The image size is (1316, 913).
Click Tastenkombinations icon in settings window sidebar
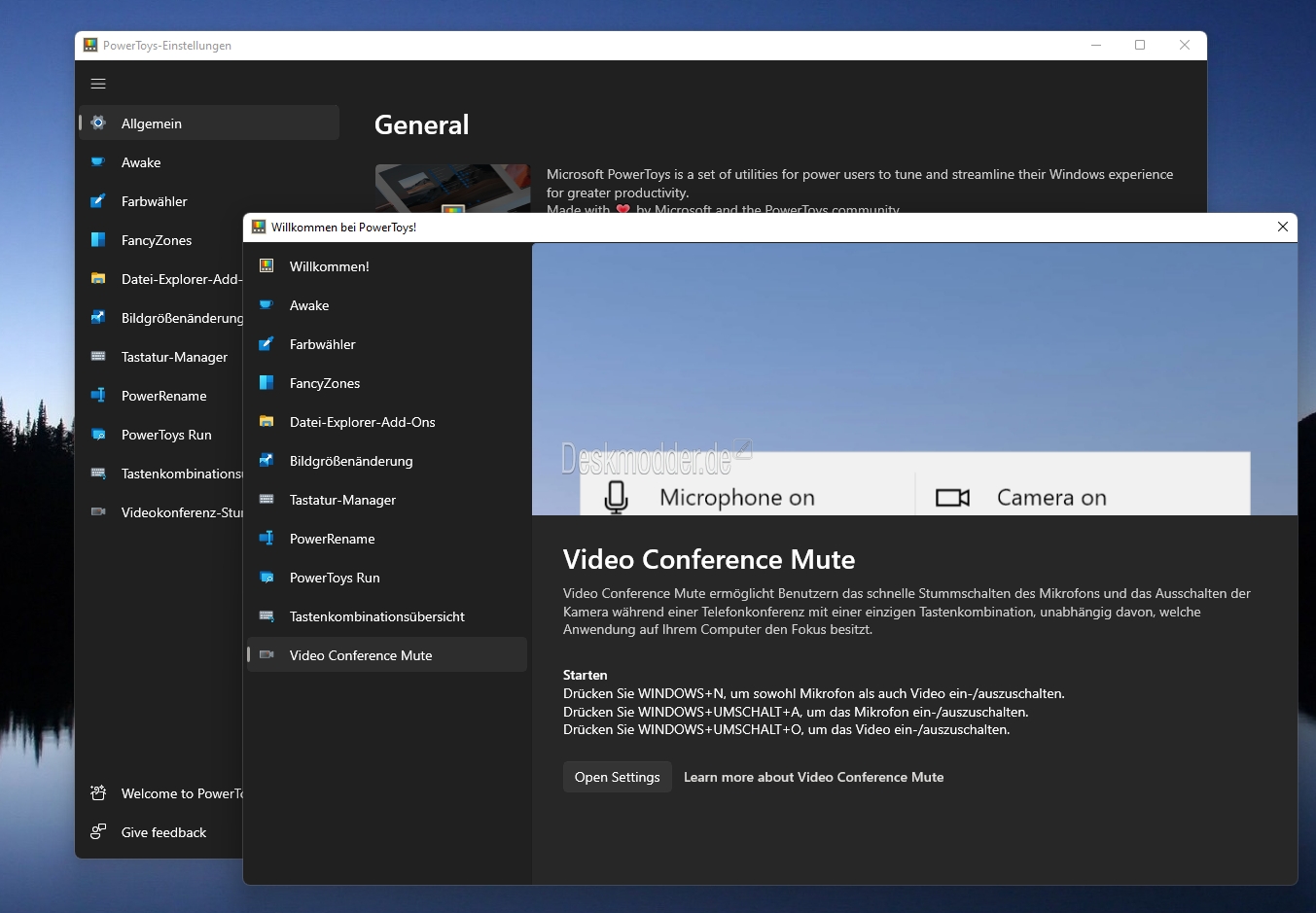pyautogui.click(x=98, y=473)
